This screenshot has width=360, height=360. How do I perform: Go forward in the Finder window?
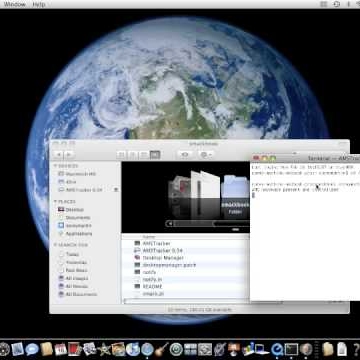(x=69, y=154)
